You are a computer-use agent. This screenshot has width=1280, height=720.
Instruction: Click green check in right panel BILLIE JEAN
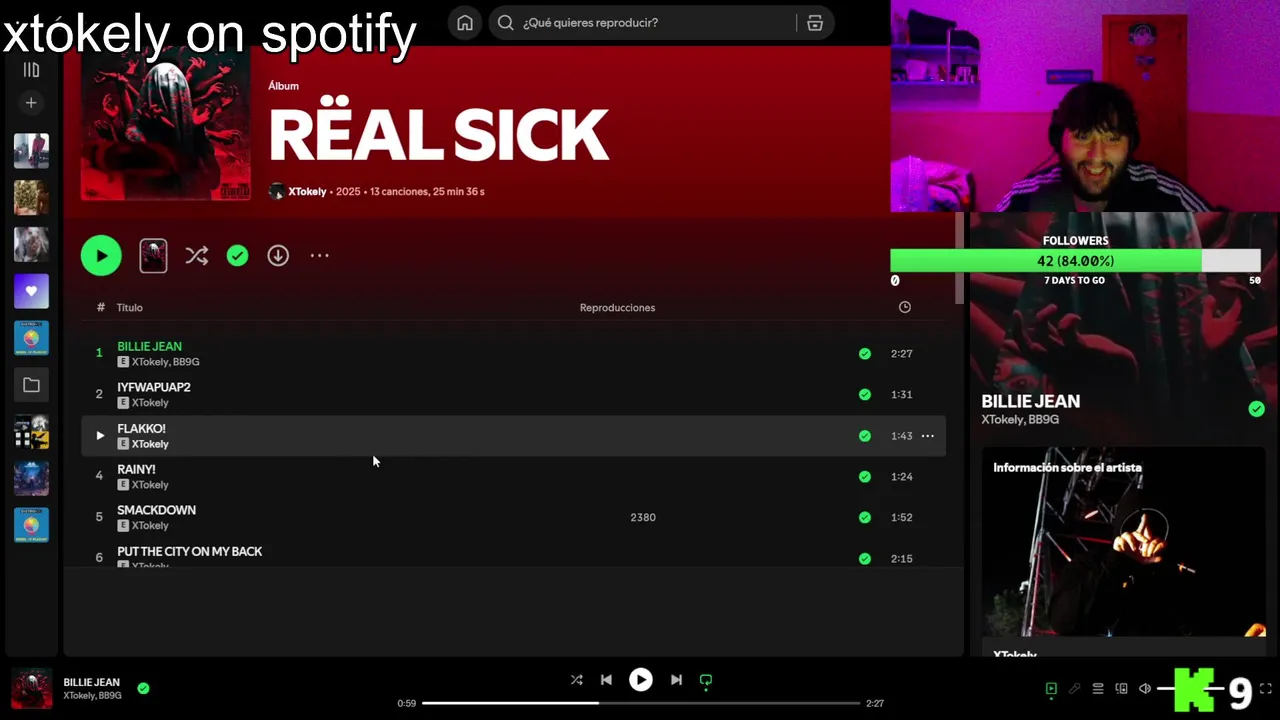click(1256, 409)
